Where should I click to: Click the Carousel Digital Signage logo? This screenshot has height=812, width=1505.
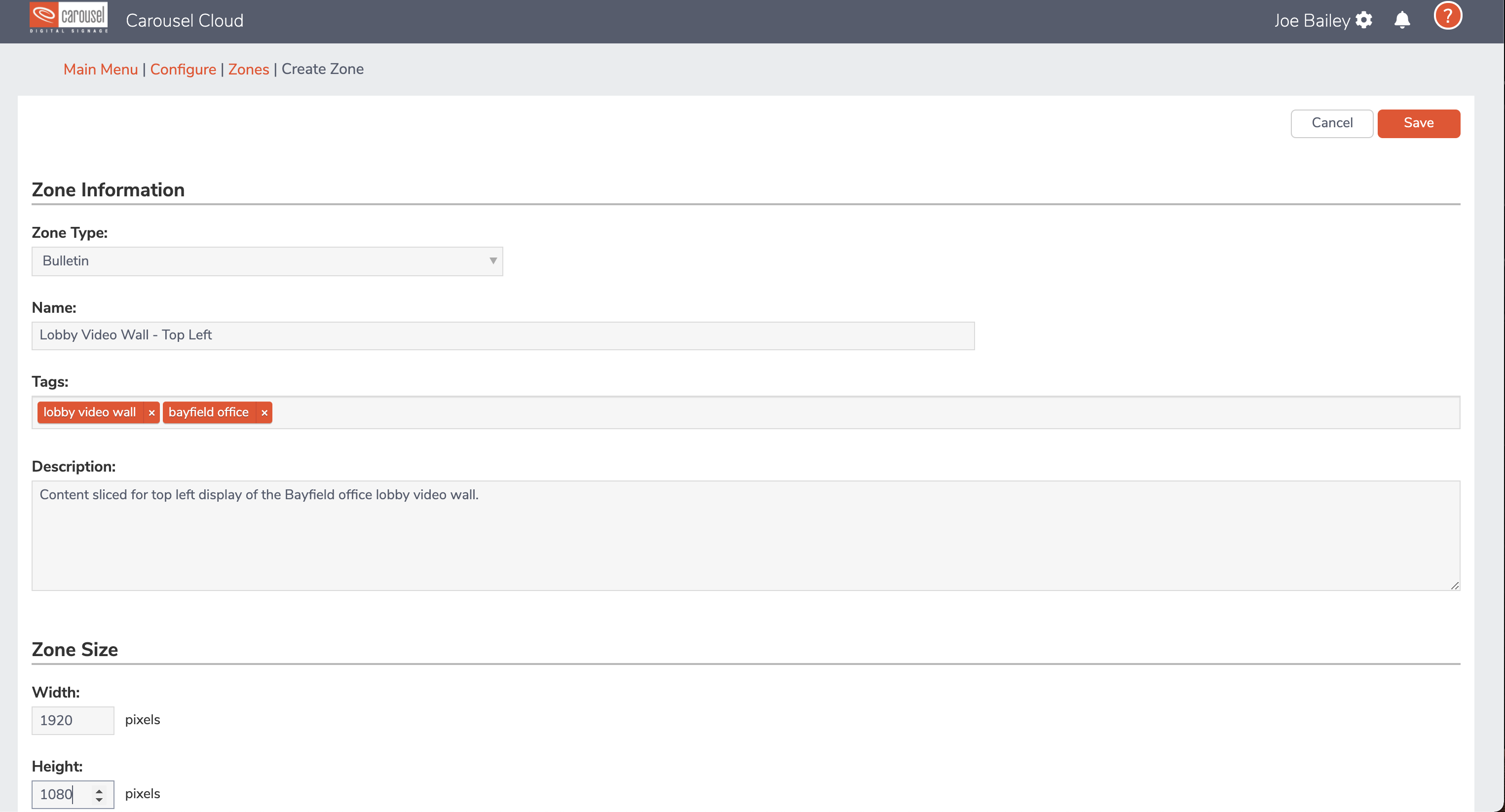pos(69,18)
